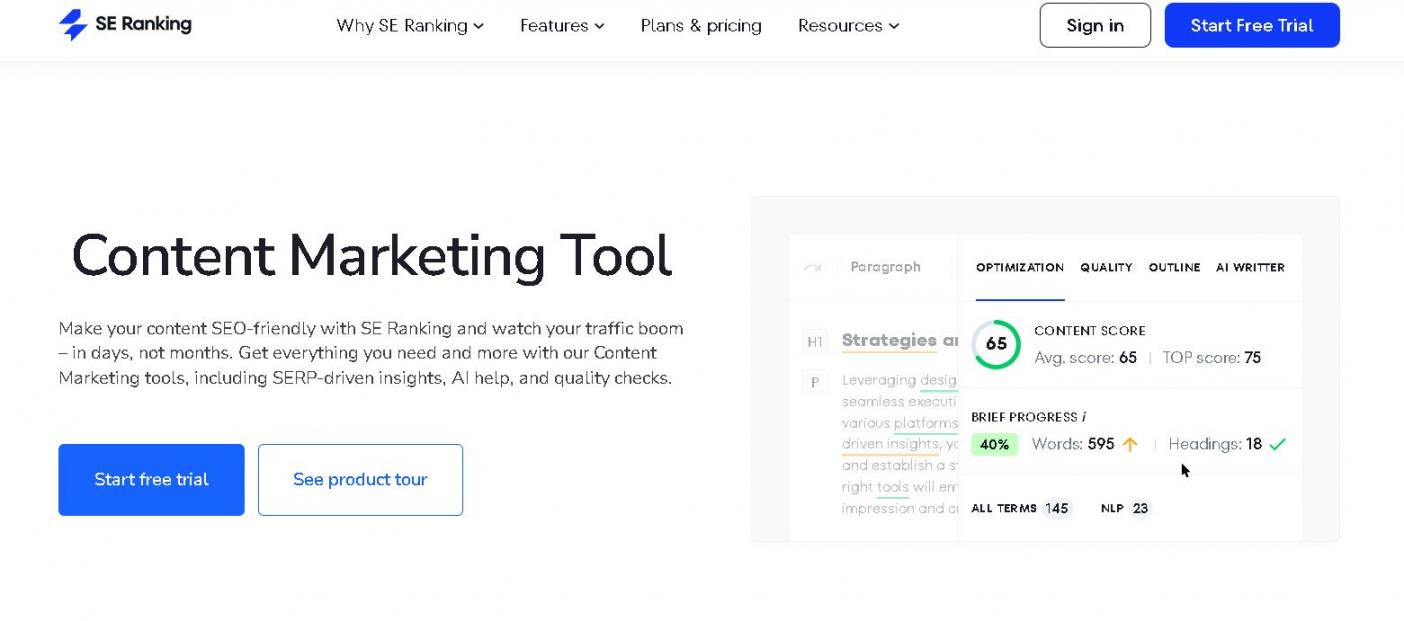Expand the Features dropdown menu
The width and height of the screenshot is (1404, 621).
pyautogui.click(x=562, y=26)
